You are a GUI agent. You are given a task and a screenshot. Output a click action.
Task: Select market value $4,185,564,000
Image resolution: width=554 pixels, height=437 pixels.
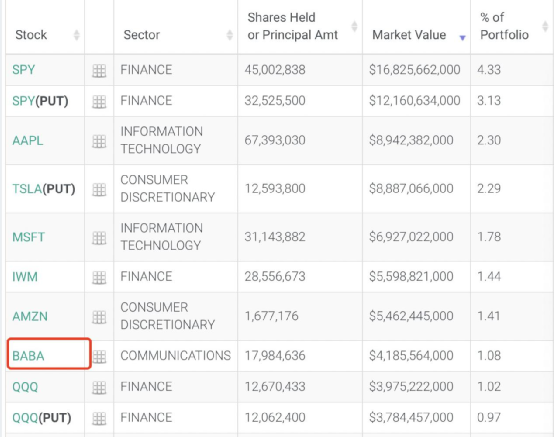(x=411, y=355)
